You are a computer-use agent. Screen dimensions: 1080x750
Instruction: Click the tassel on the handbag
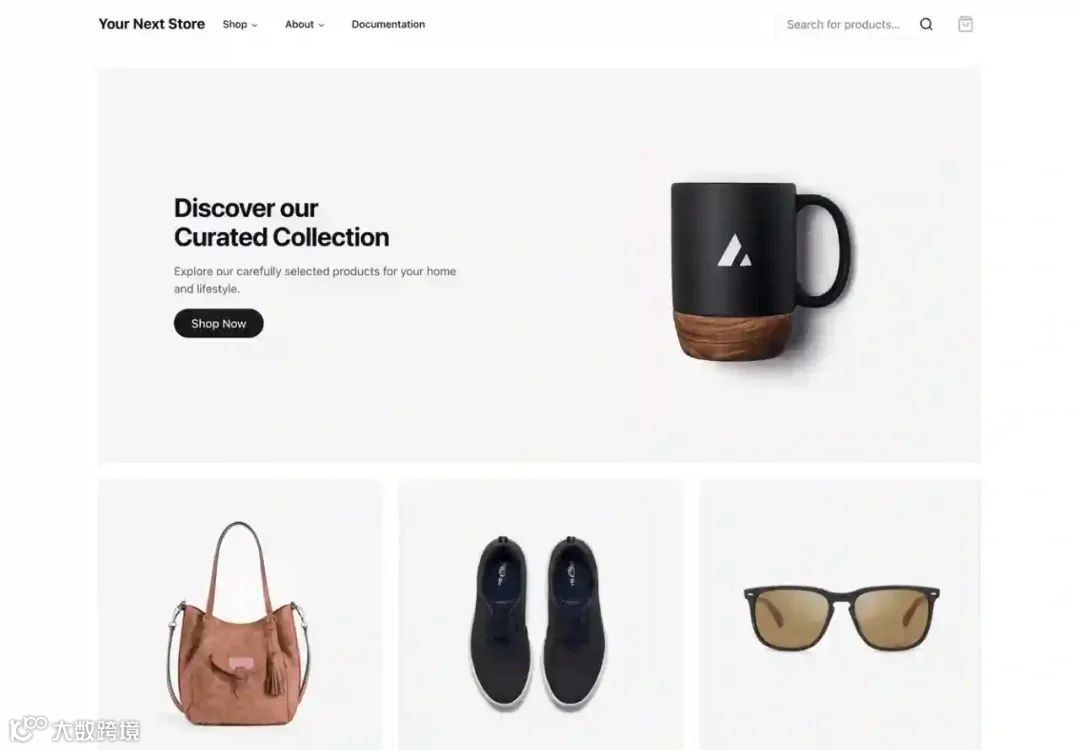pos(273,672)
